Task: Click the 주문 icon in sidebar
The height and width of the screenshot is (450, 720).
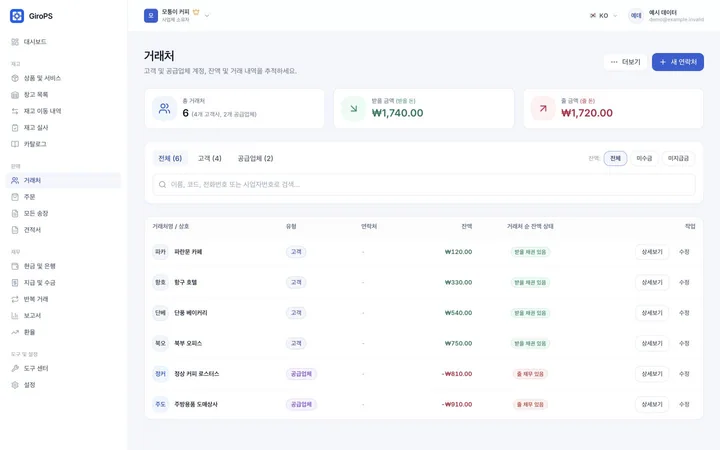Action: click(15, 197)
